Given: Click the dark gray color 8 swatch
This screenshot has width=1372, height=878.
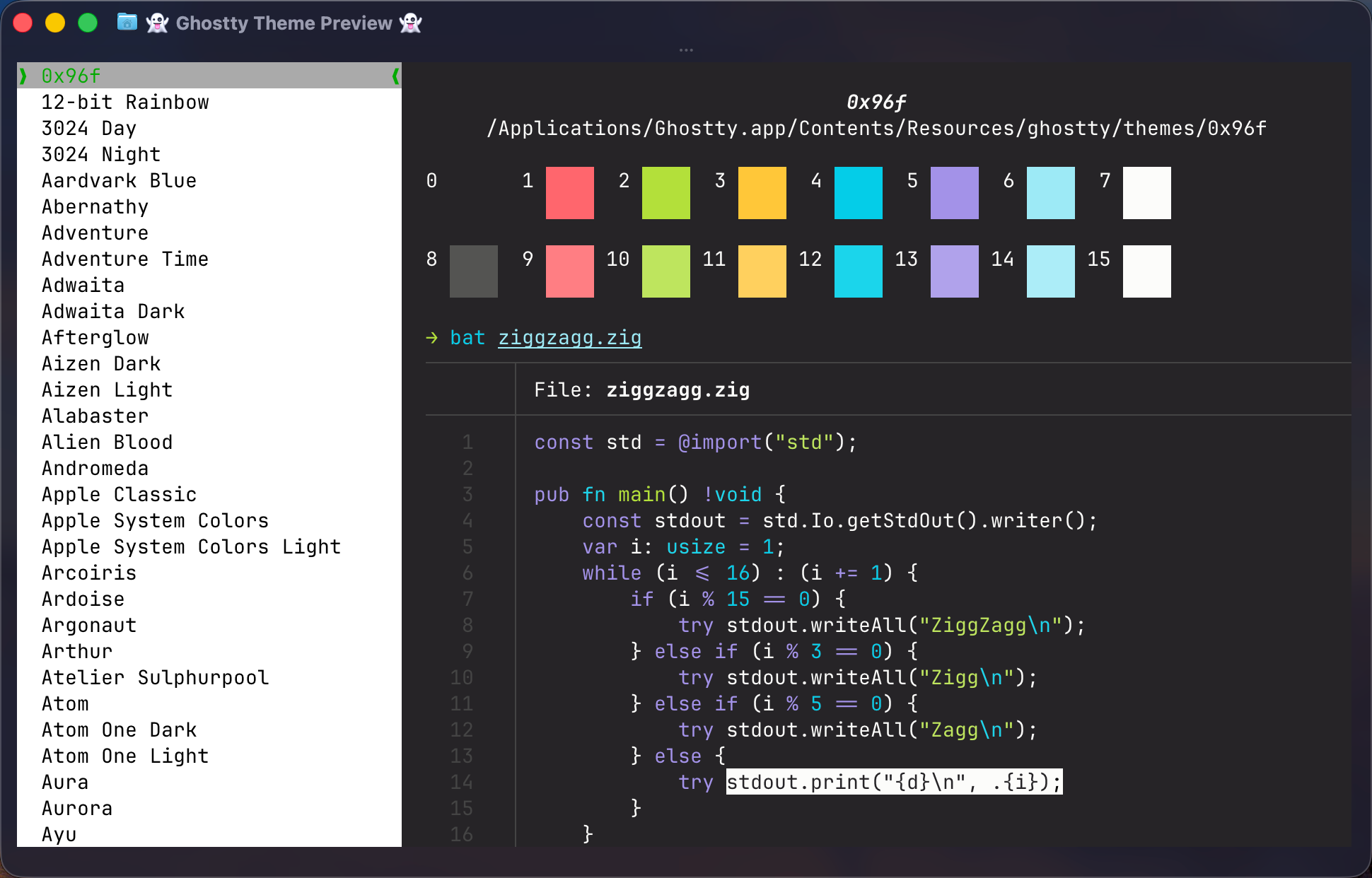Looking at the screenshot, I should click(x=474, y=271).
